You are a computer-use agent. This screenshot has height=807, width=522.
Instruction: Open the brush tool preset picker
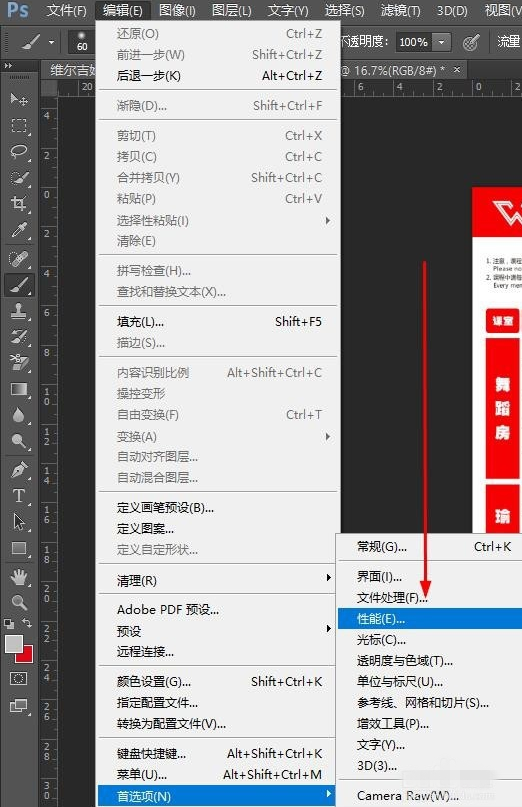pos(37,42)
